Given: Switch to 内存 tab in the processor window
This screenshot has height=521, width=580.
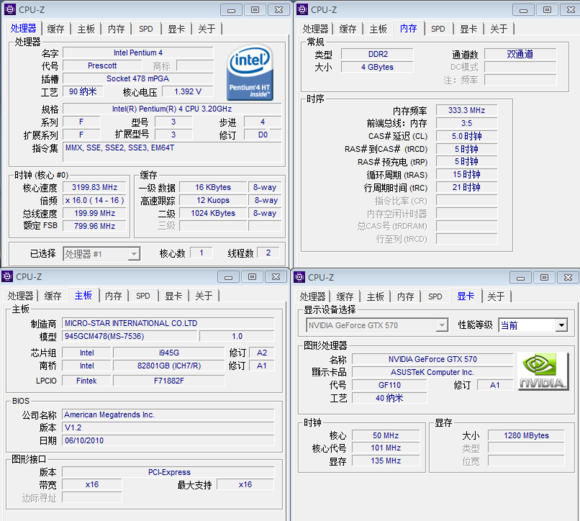Looking at the screenshot, I should (117, 28).
